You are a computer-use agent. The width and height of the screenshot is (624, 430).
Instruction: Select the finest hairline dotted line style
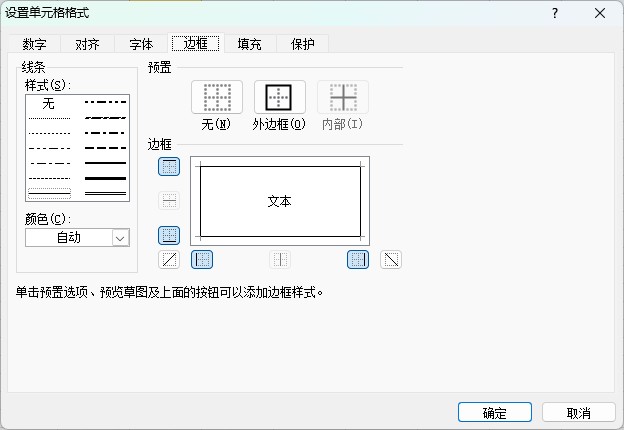click(49, 118)
